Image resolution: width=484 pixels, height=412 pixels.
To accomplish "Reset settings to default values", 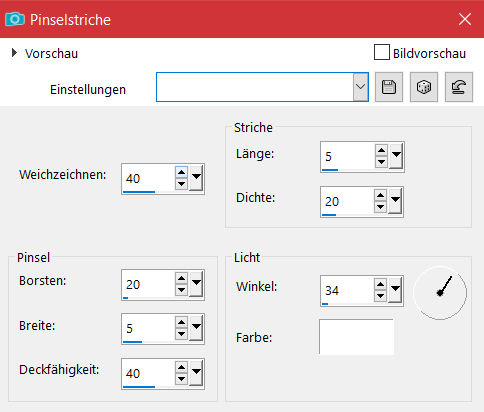I will (x=459, y=87).
